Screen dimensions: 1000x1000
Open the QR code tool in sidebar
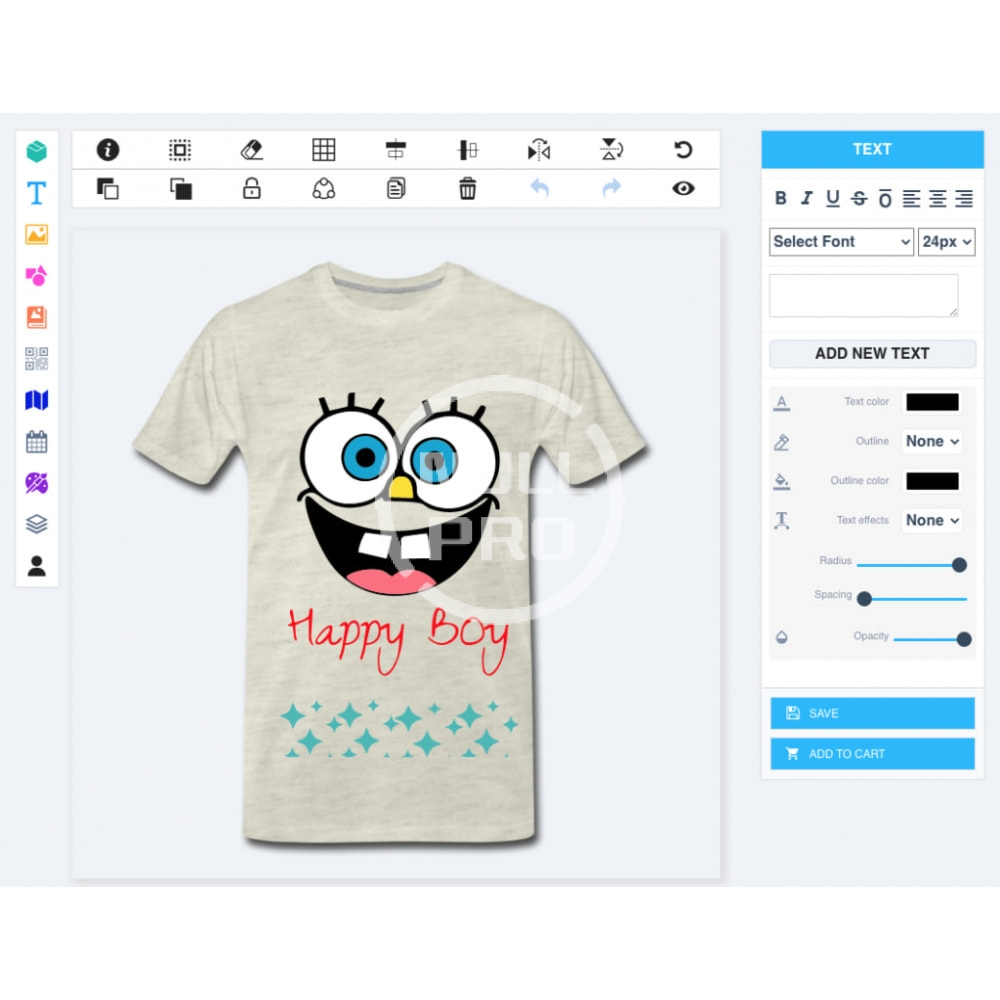(x=37, y=359)
